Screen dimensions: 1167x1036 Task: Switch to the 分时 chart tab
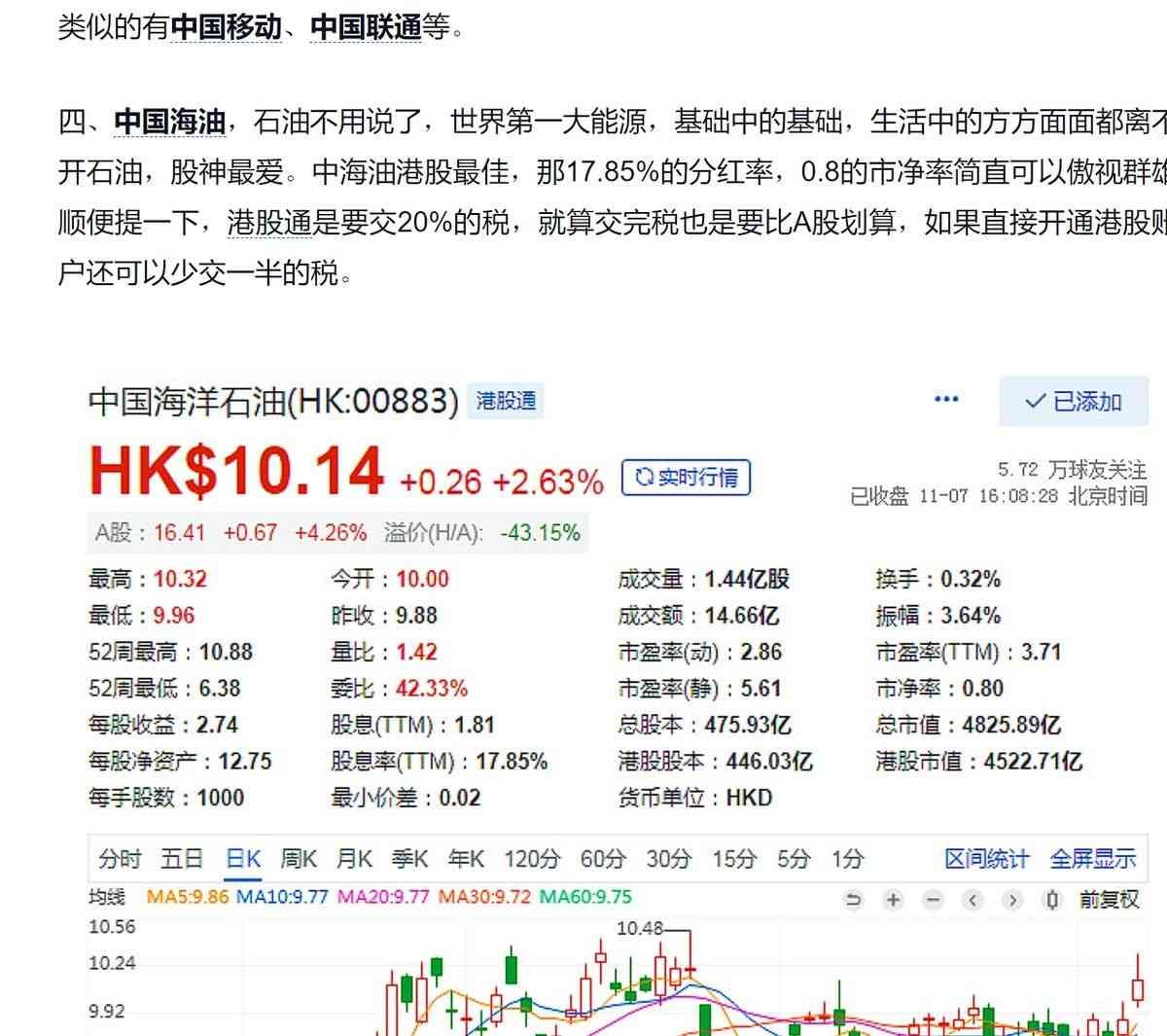(x=120, y=859)
